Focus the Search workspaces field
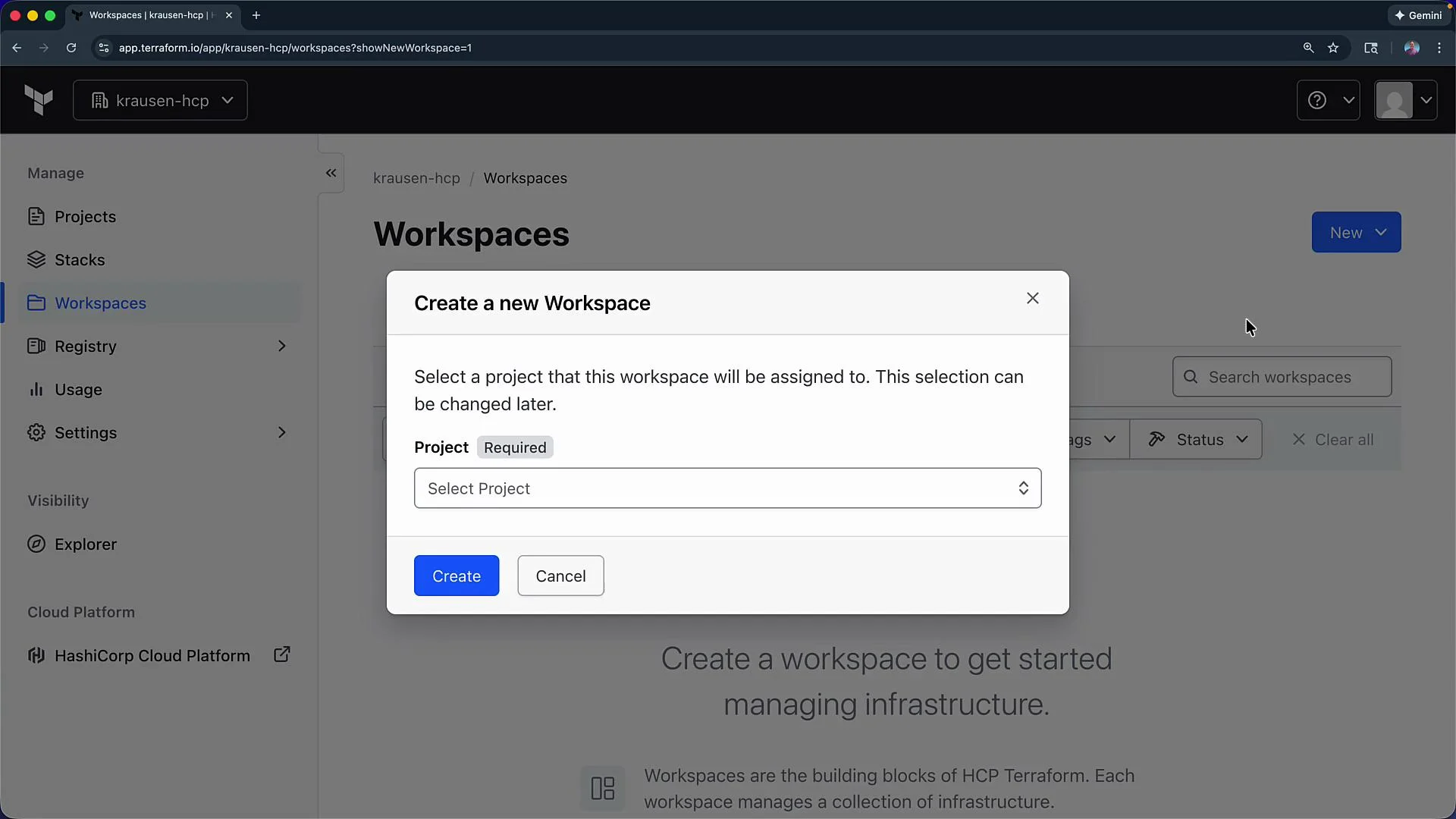This screenshot has height=819, width=1456. [1282, 377]
